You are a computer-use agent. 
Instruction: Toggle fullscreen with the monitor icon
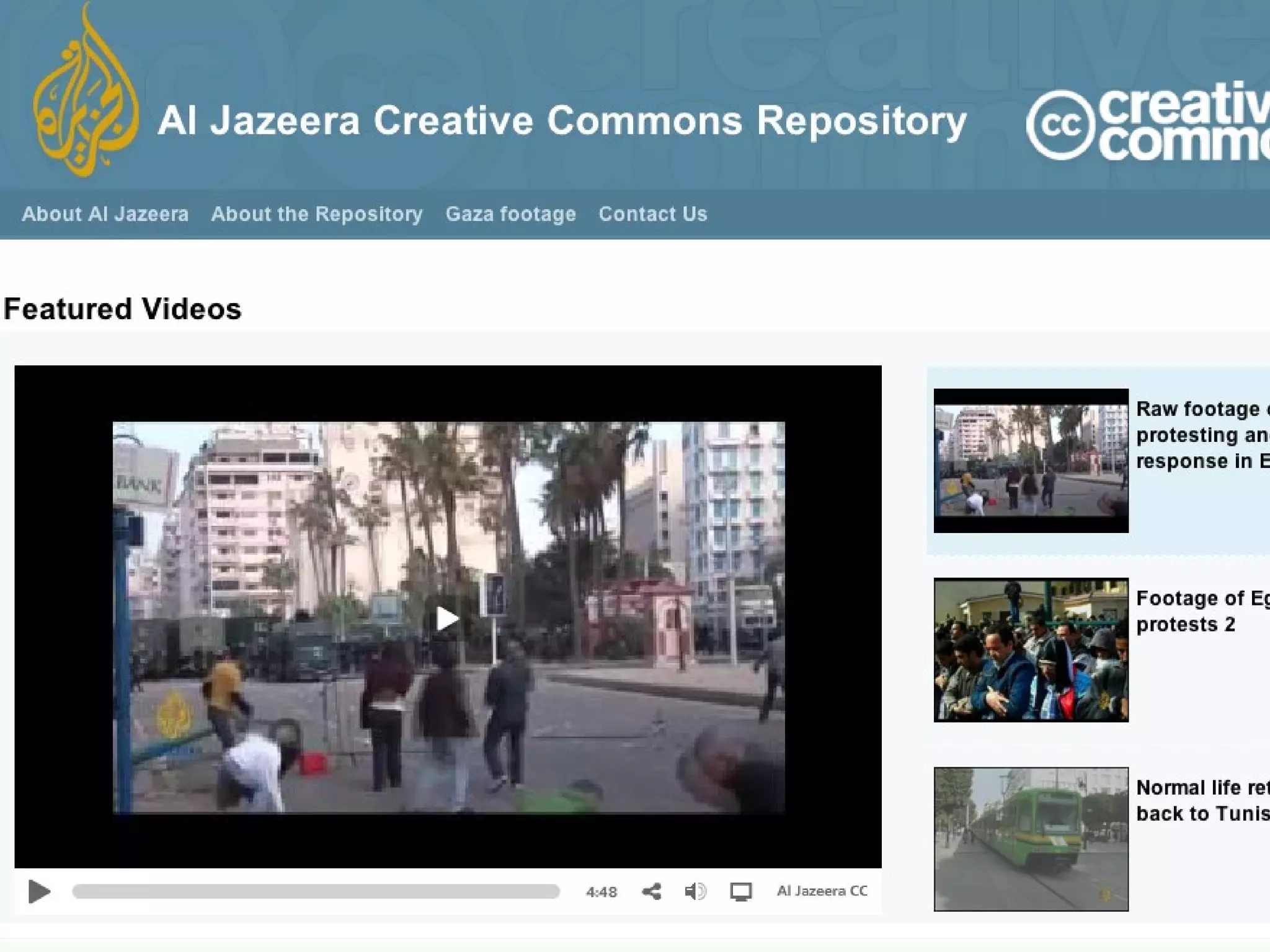click(740, 891)
